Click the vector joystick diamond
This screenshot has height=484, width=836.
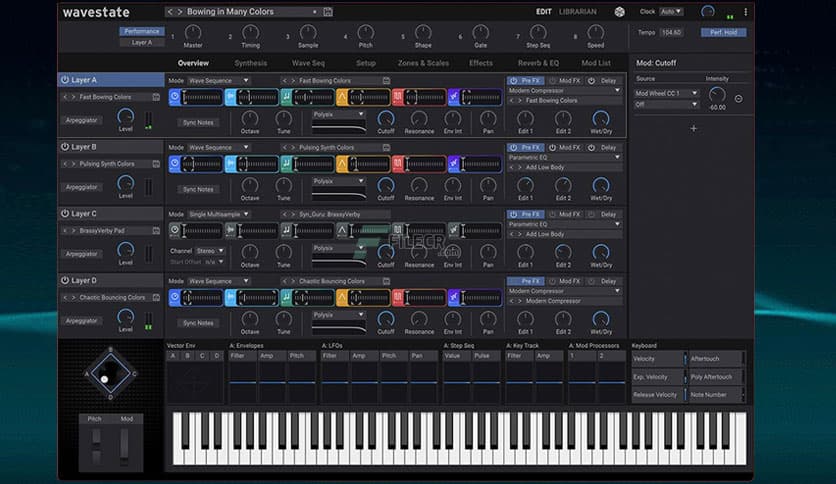tap(110, 373)
